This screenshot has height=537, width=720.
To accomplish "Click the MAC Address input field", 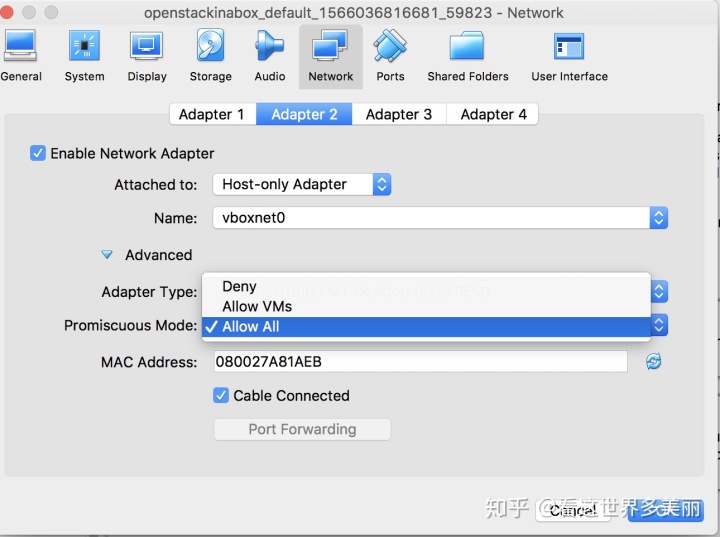I will [420, 362].
